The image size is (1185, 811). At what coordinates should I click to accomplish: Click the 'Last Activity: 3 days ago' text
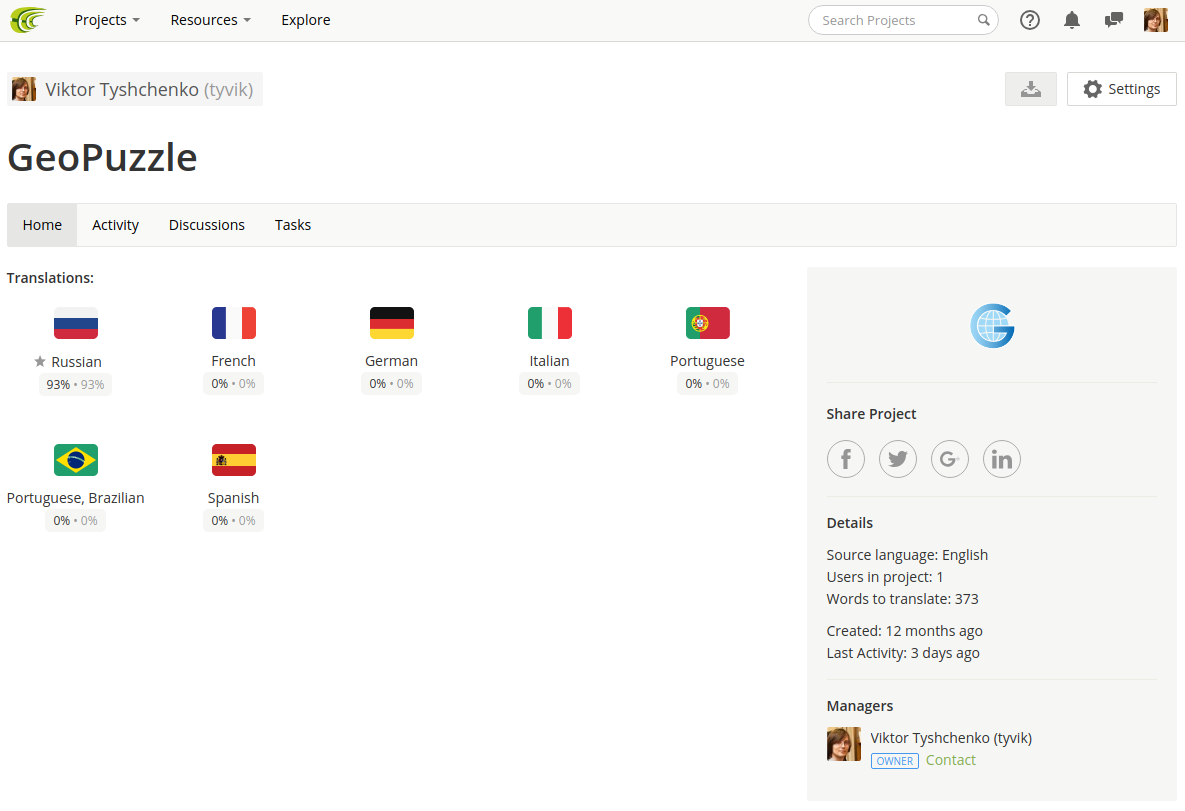[903, 653]
